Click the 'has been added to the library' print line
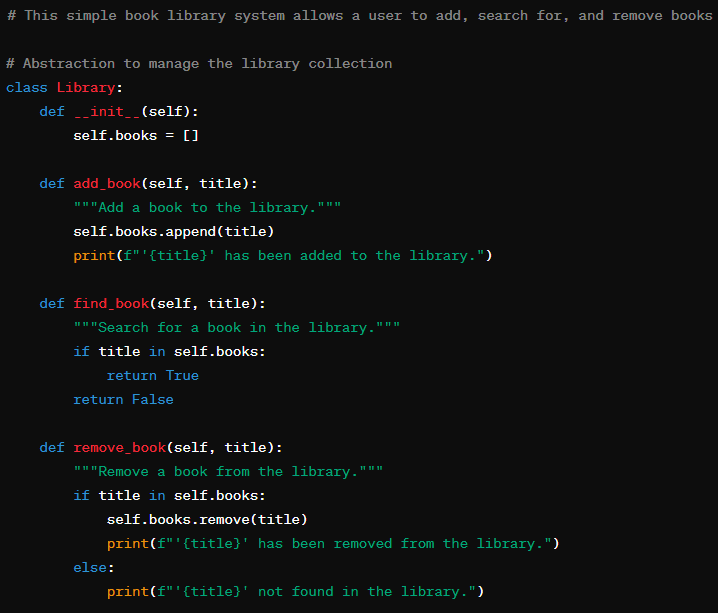 click(x=283, y=256)
